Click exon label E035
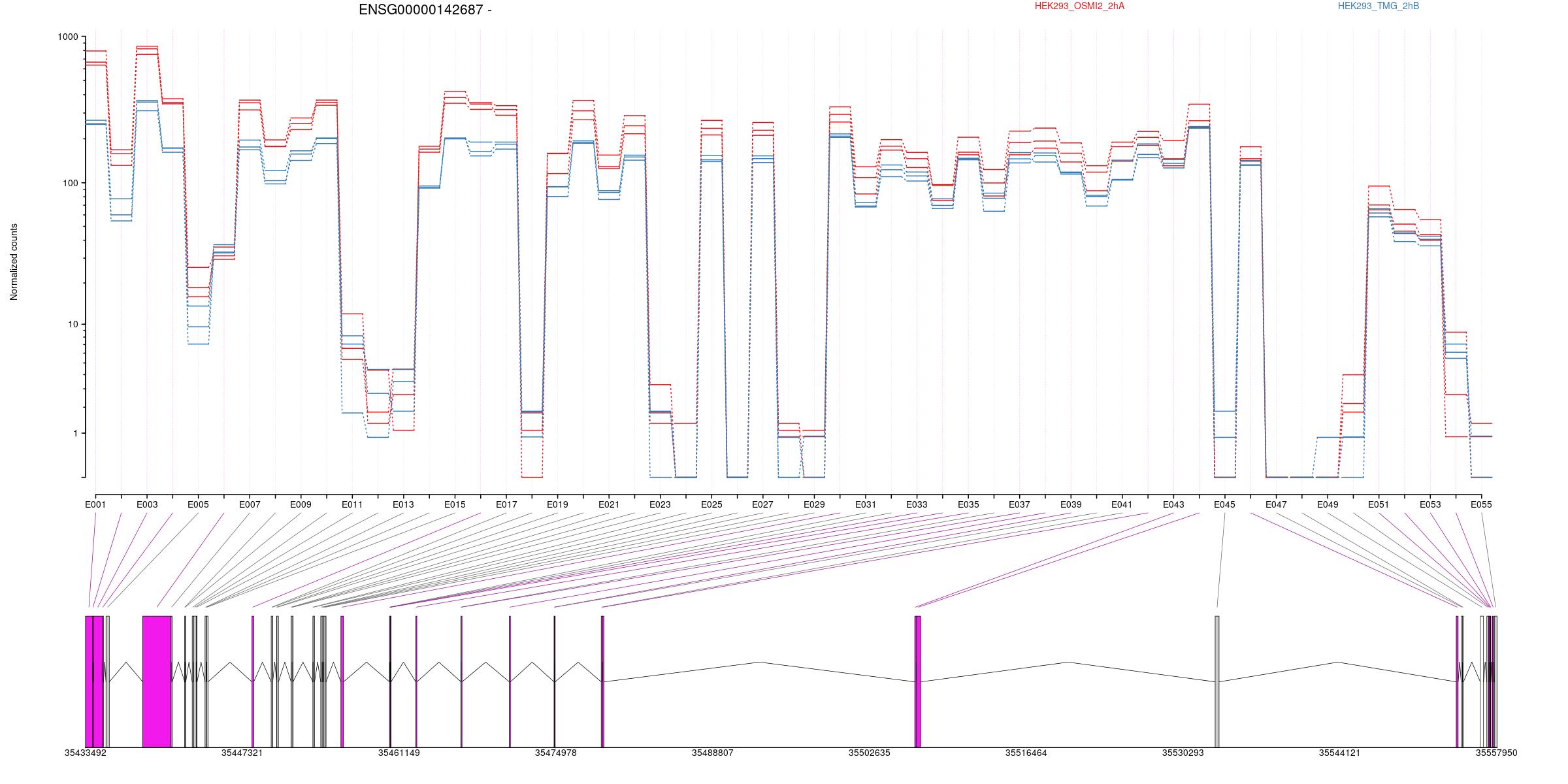1568x784 pixels. tap(968, 504)
